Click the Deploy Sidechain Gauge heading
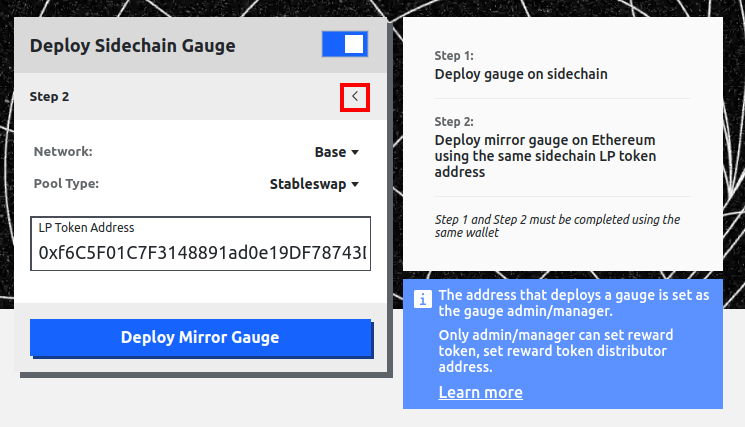Screen dimensions: 745x427 (x=132, y=45)
